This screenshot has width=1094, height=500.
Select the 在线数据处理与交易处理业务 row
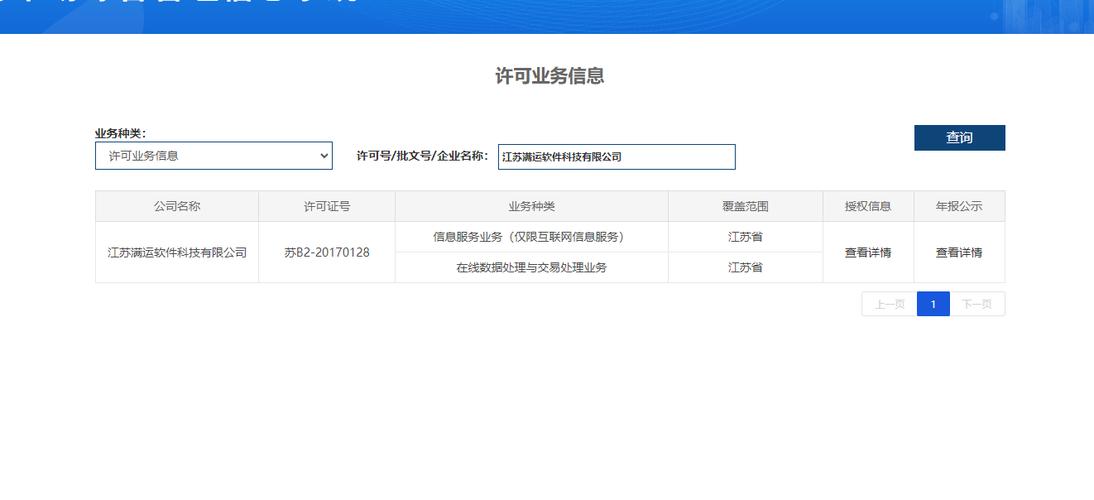pos(531,268)
